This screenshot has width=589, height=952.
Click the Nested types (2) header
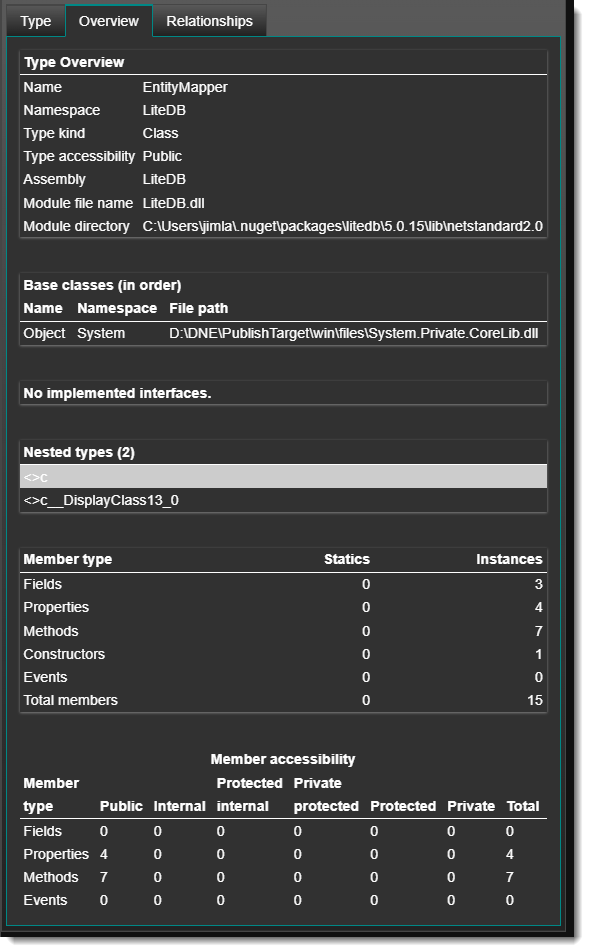point(79,452)
